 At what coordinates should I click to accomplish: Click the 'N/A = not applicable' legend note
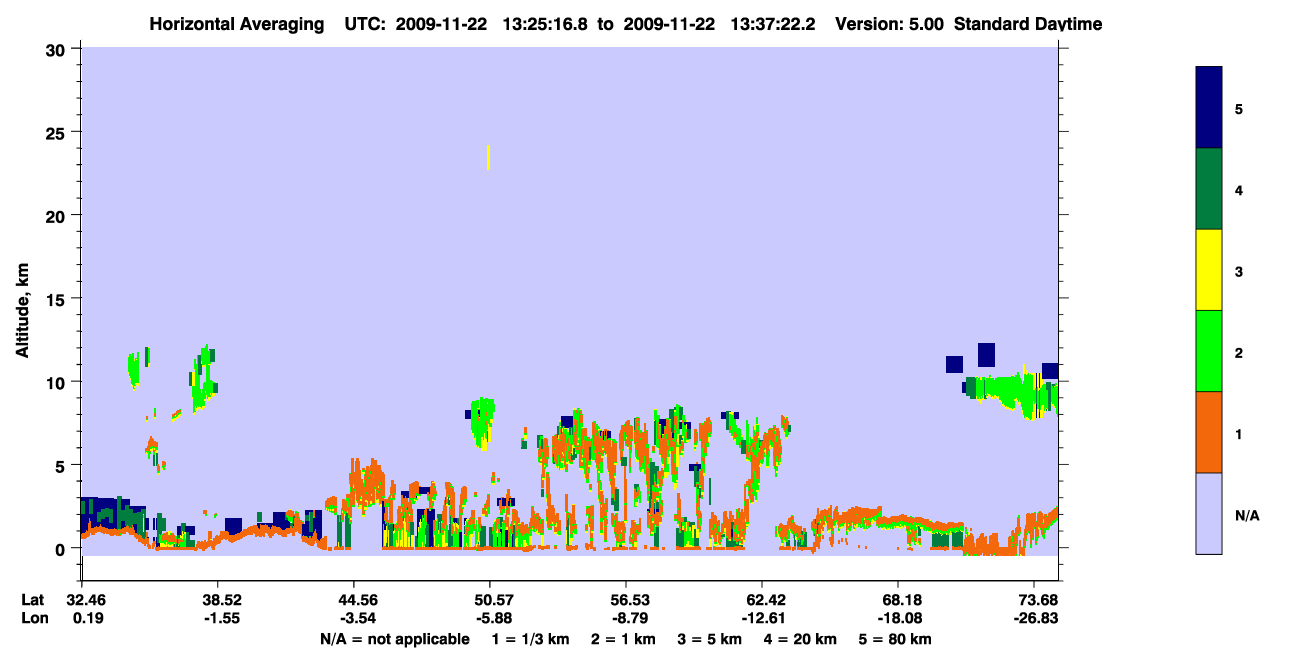pos(395,639)
